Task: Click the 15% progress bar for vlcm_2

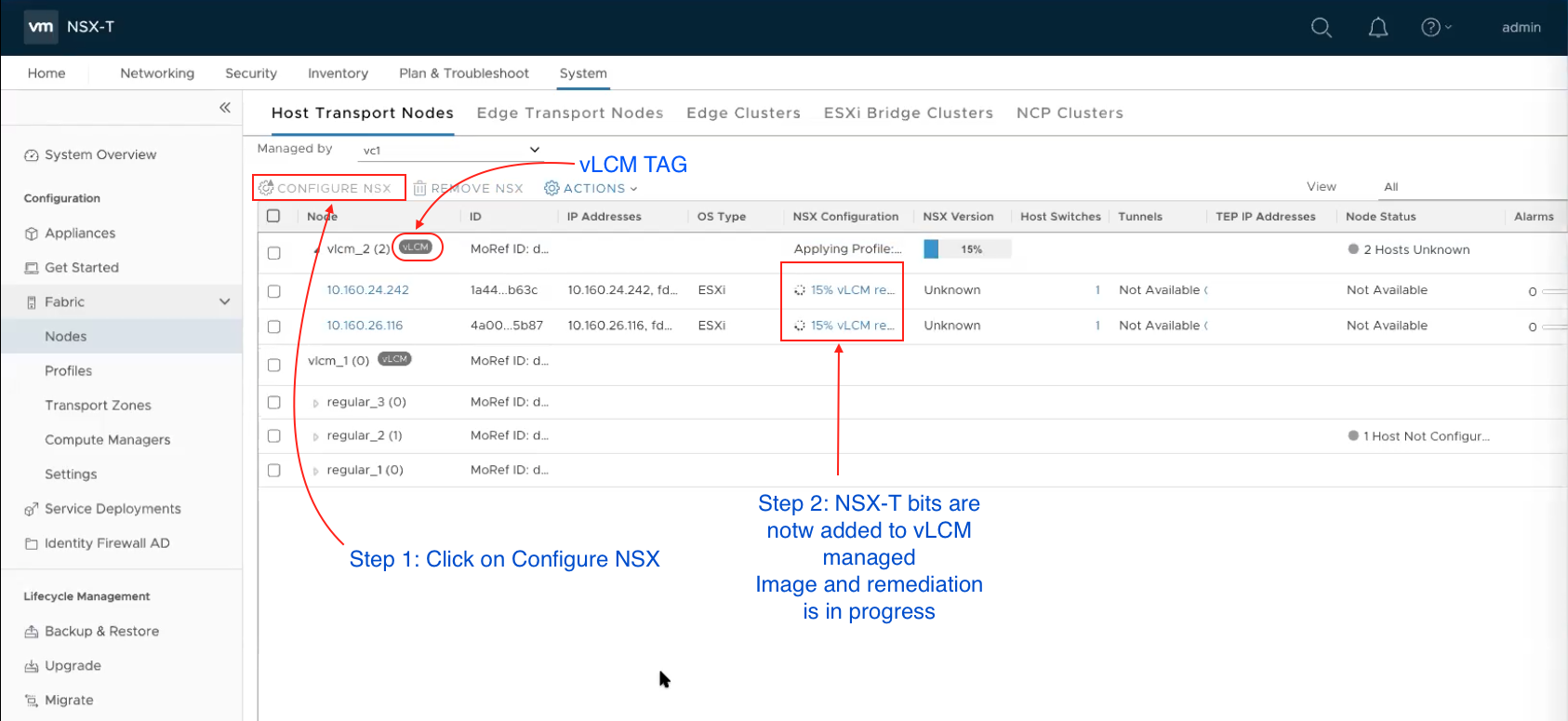Action: click(x=967, y=249)
